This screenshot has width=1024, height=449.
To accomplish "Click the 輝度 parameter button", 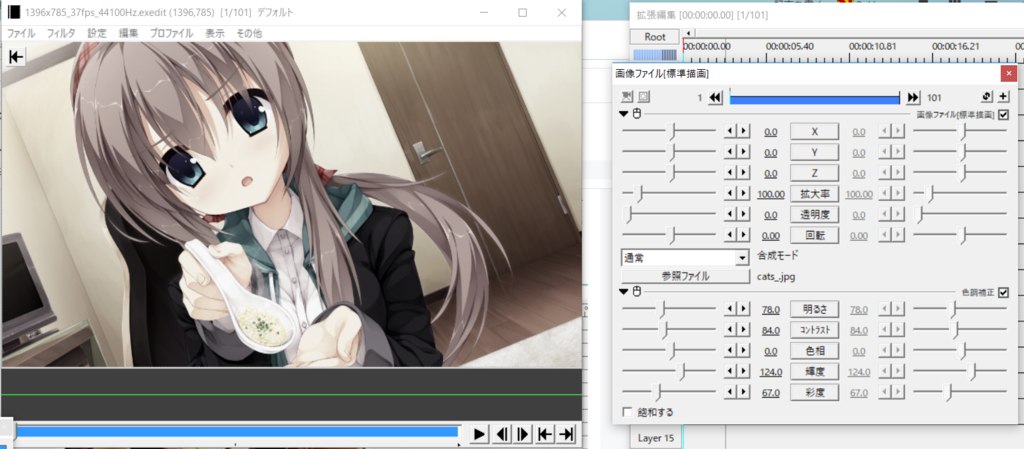I will tap(814, 372).
